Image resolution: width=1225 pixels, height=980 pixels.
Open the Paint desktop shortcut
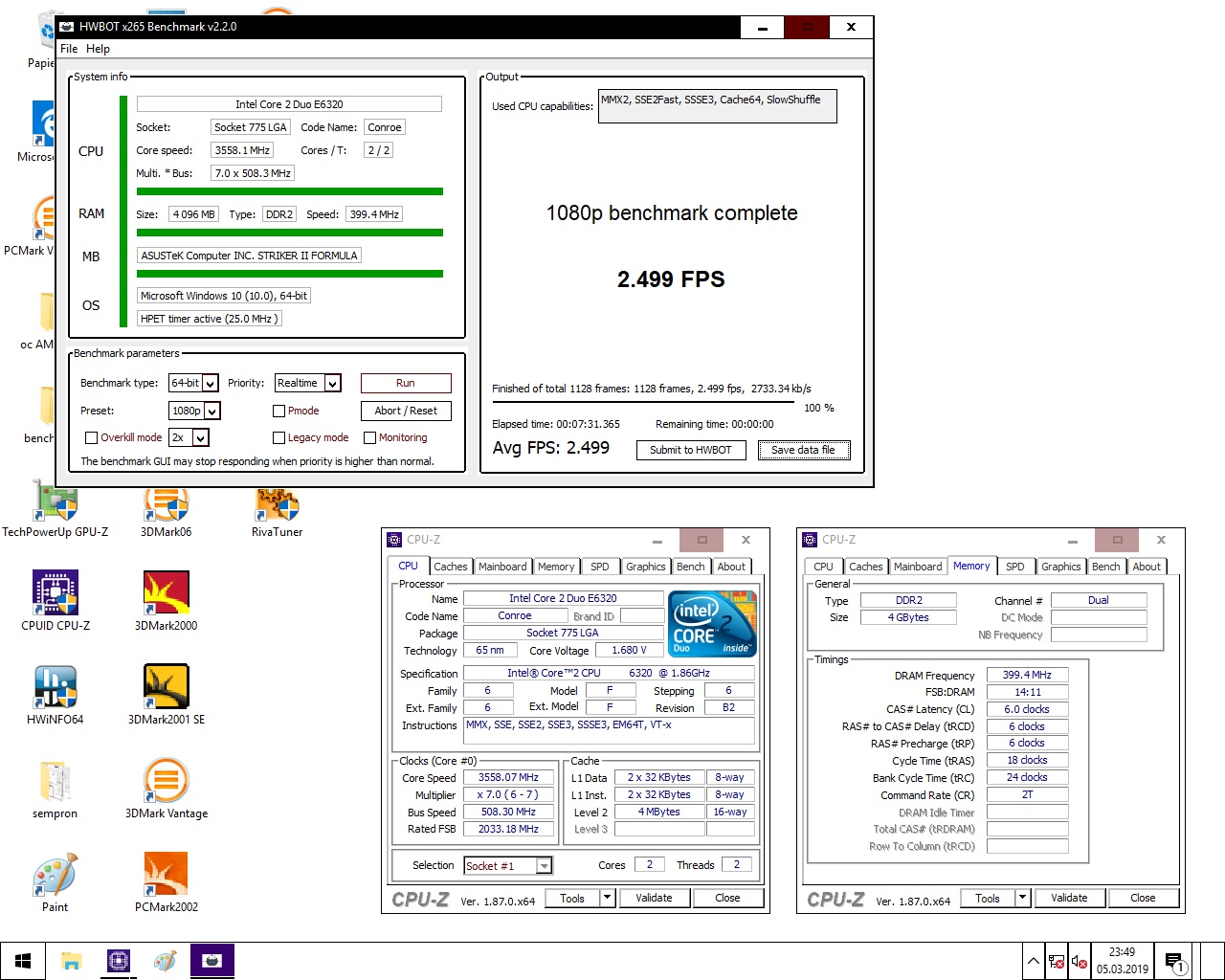tap(56, 881)
